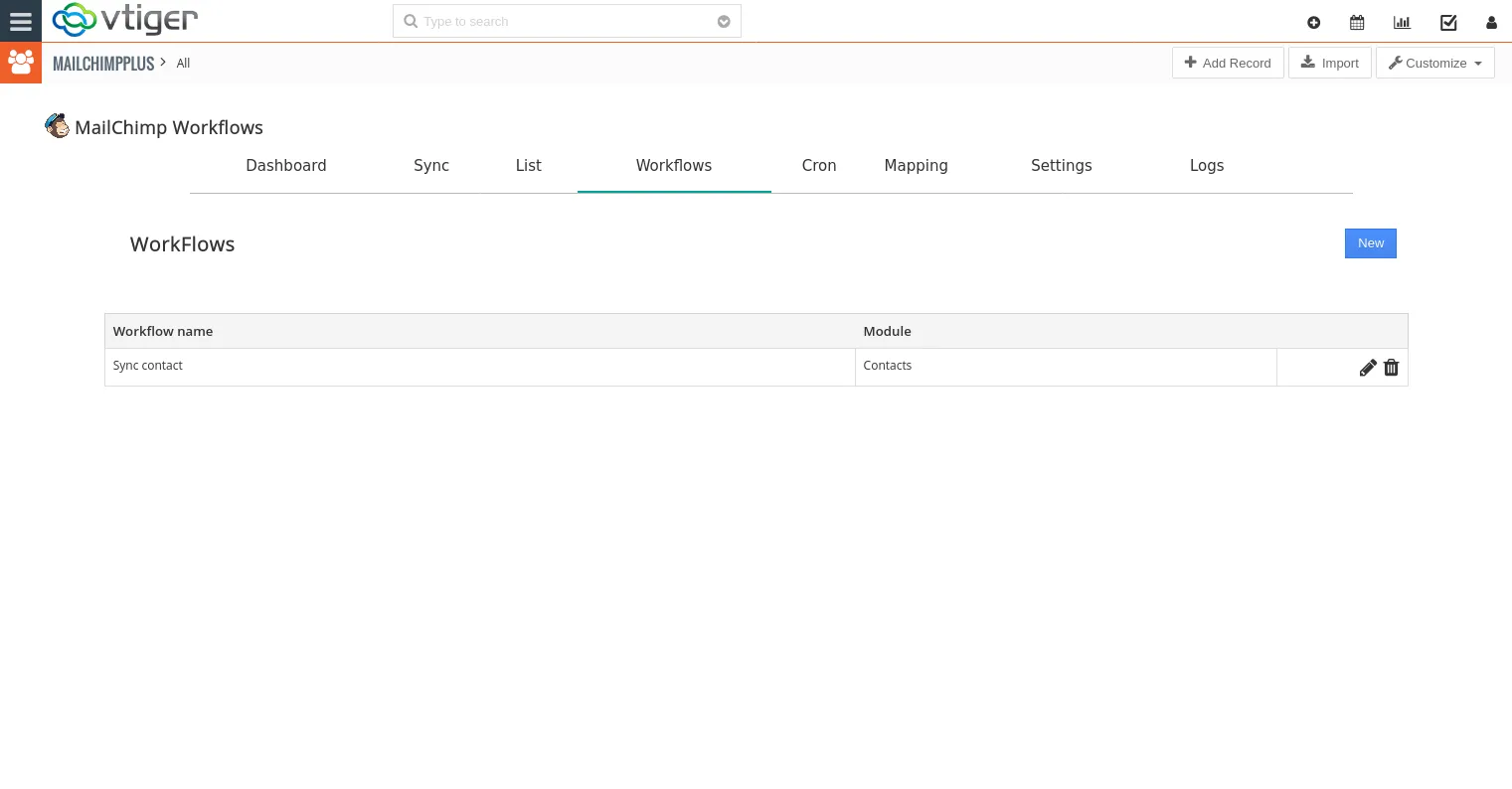The height and width of the screenshot is (789, 1512).
Task: Edit the Sync contact workflow
Action: [1368, 368]
